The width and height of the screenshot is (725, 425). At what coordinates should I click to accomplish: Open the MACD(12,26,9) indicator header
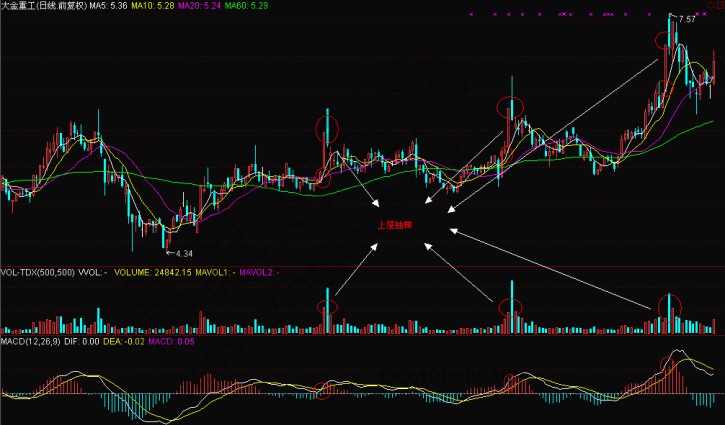33,341
